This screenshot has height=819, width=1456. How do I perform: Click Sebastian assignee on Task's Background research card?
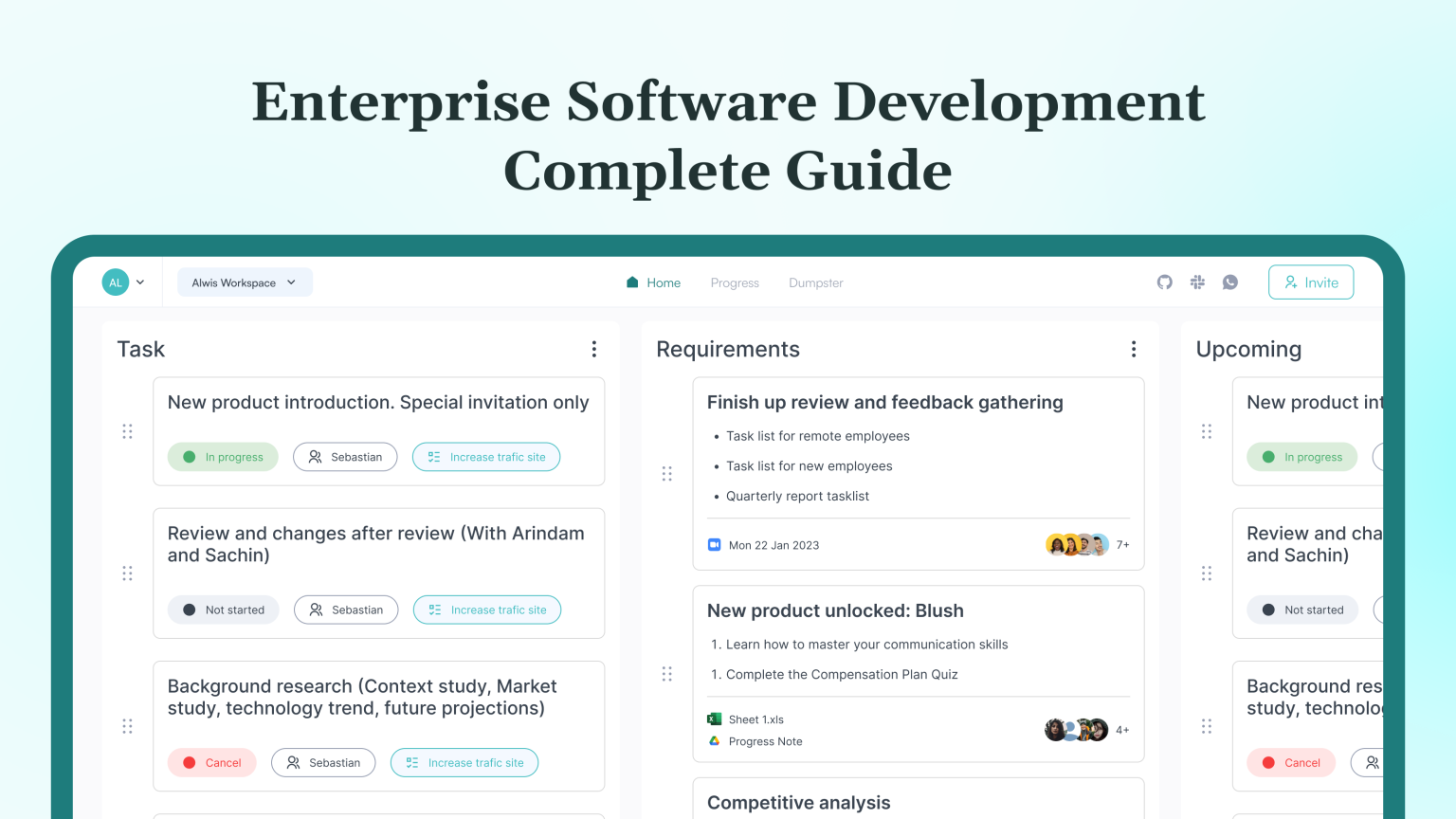[x=323, y=762]
